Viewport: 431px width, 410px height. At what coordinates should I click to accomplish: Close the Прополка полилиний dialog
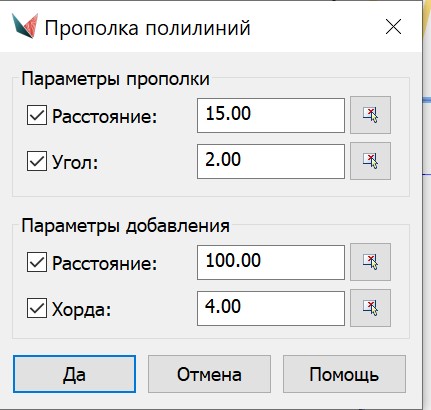point(393,27)
